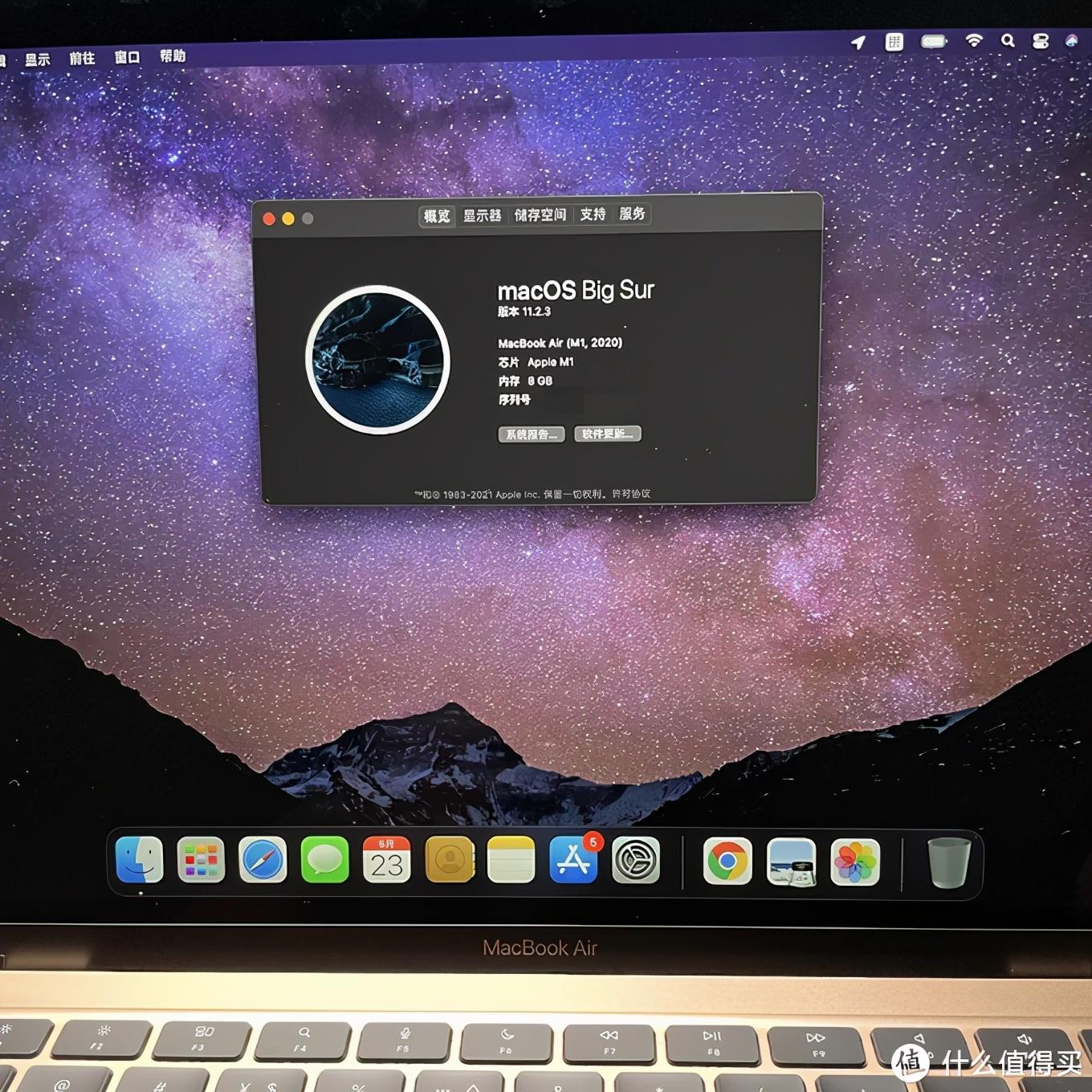The width and height of the screenshot is (1092, 1092).
Task: Open the Contacts app in Dock
Action: coord(449,860)
